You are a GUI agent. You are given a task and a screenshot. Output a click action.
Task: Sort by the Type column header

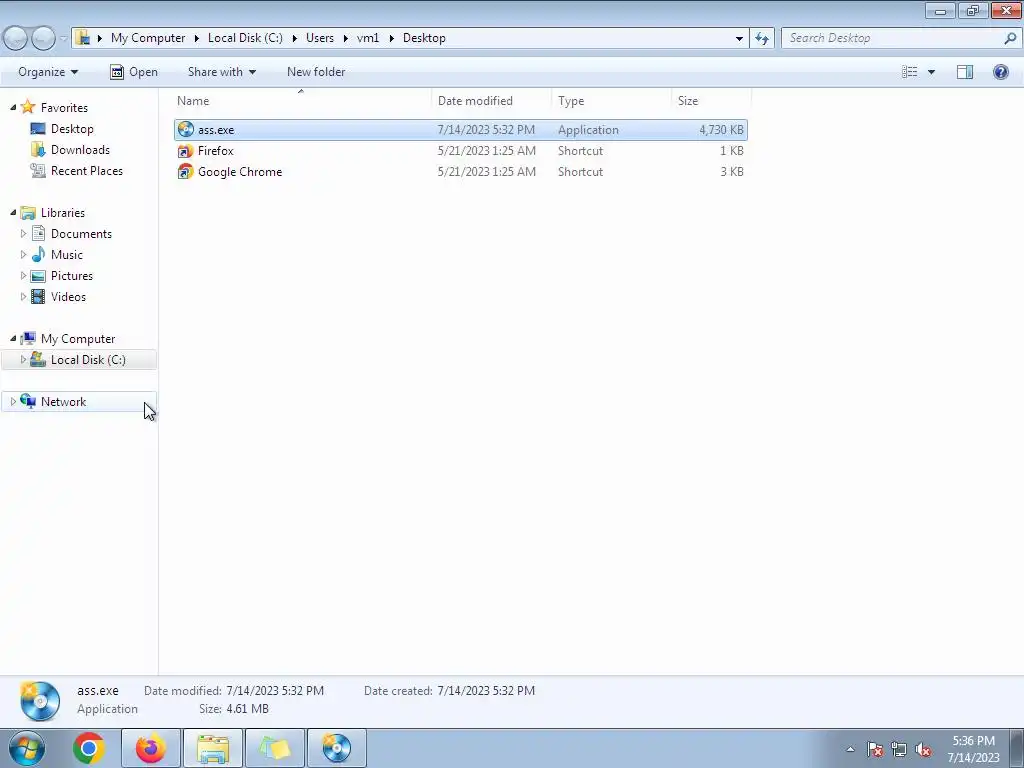pos(611,101)
